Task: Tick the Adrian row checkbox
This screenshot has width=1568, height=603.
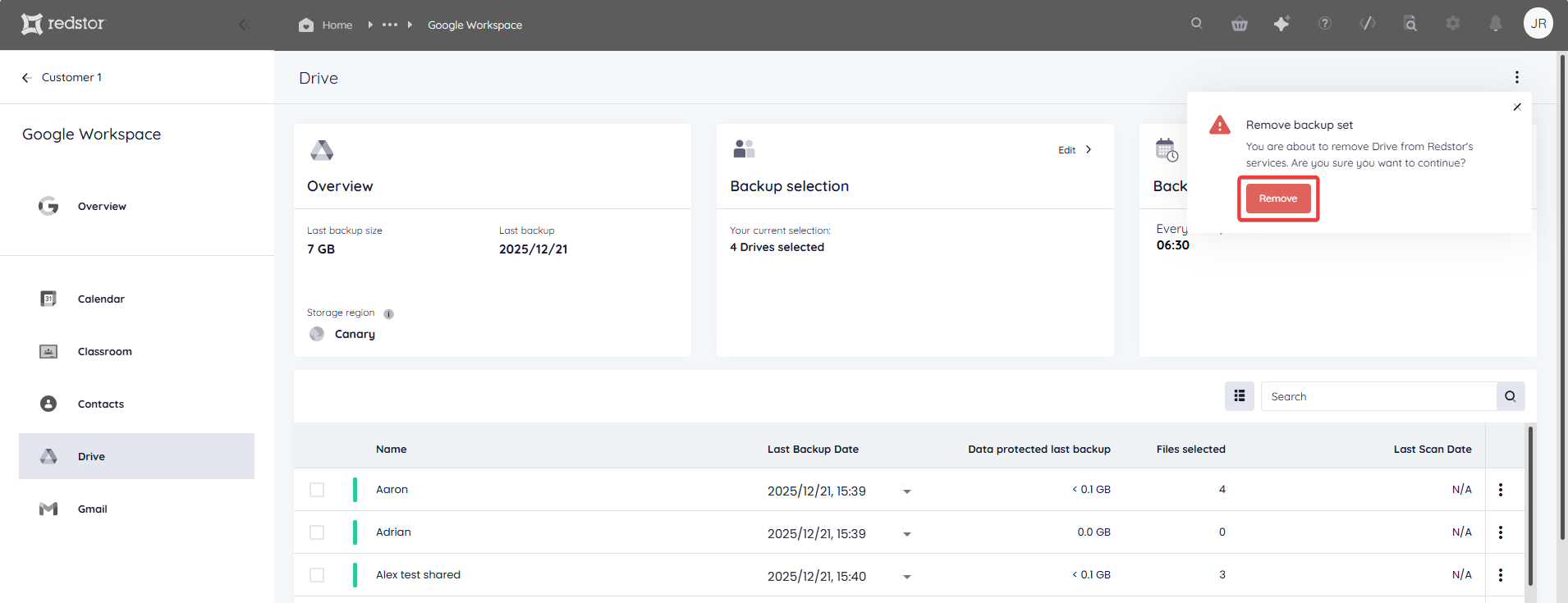Action: [317, 532]
